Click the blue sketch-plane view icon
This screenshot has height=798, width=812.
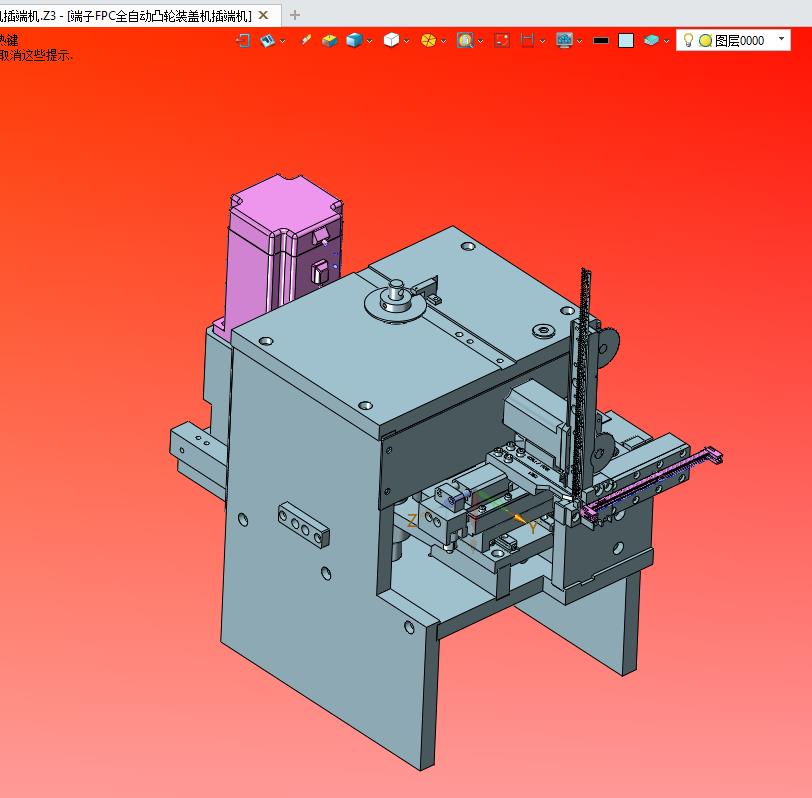(268, 40)
